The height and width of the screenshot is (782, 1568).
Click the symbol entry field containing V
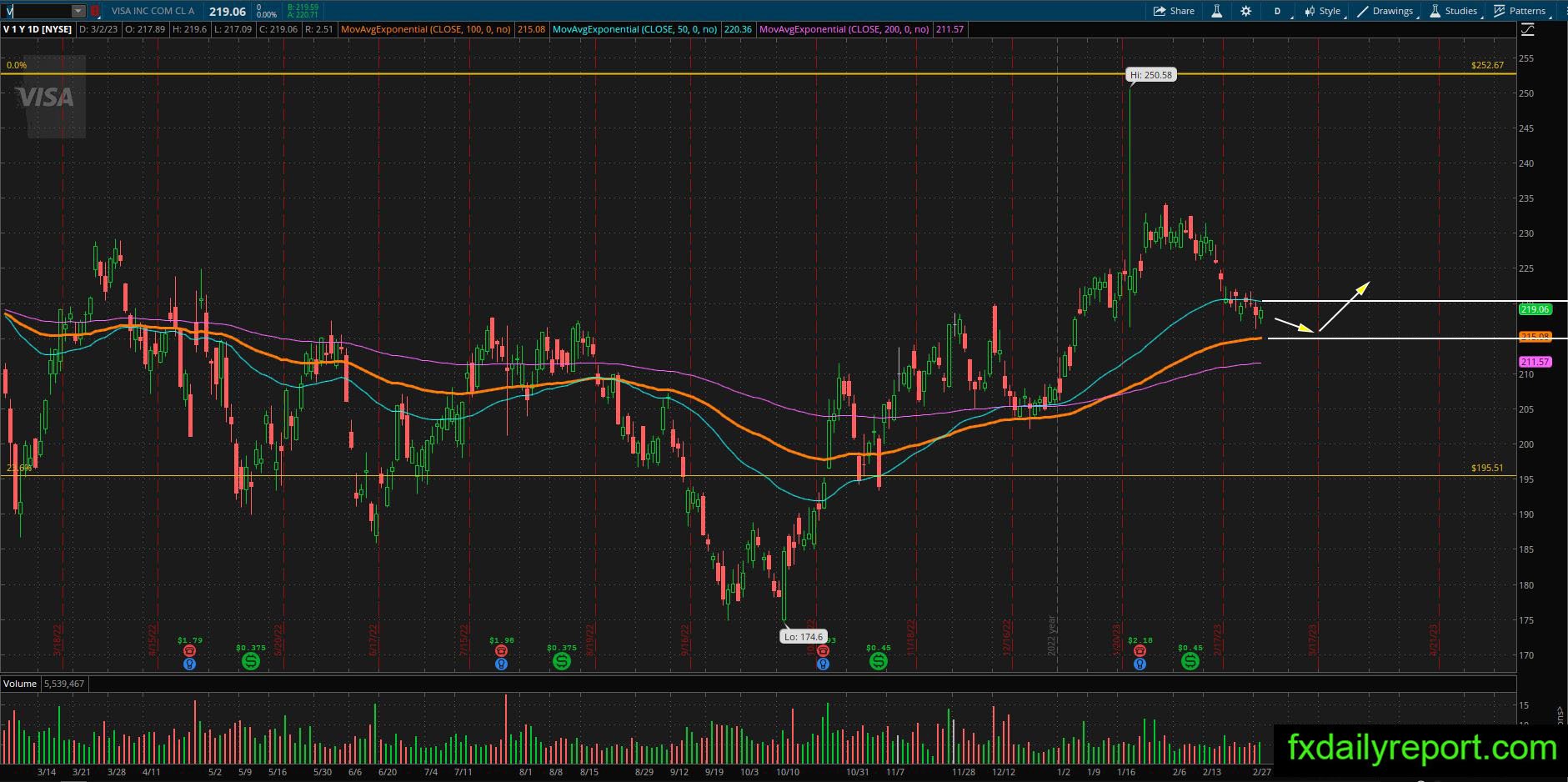coord(37,11)
